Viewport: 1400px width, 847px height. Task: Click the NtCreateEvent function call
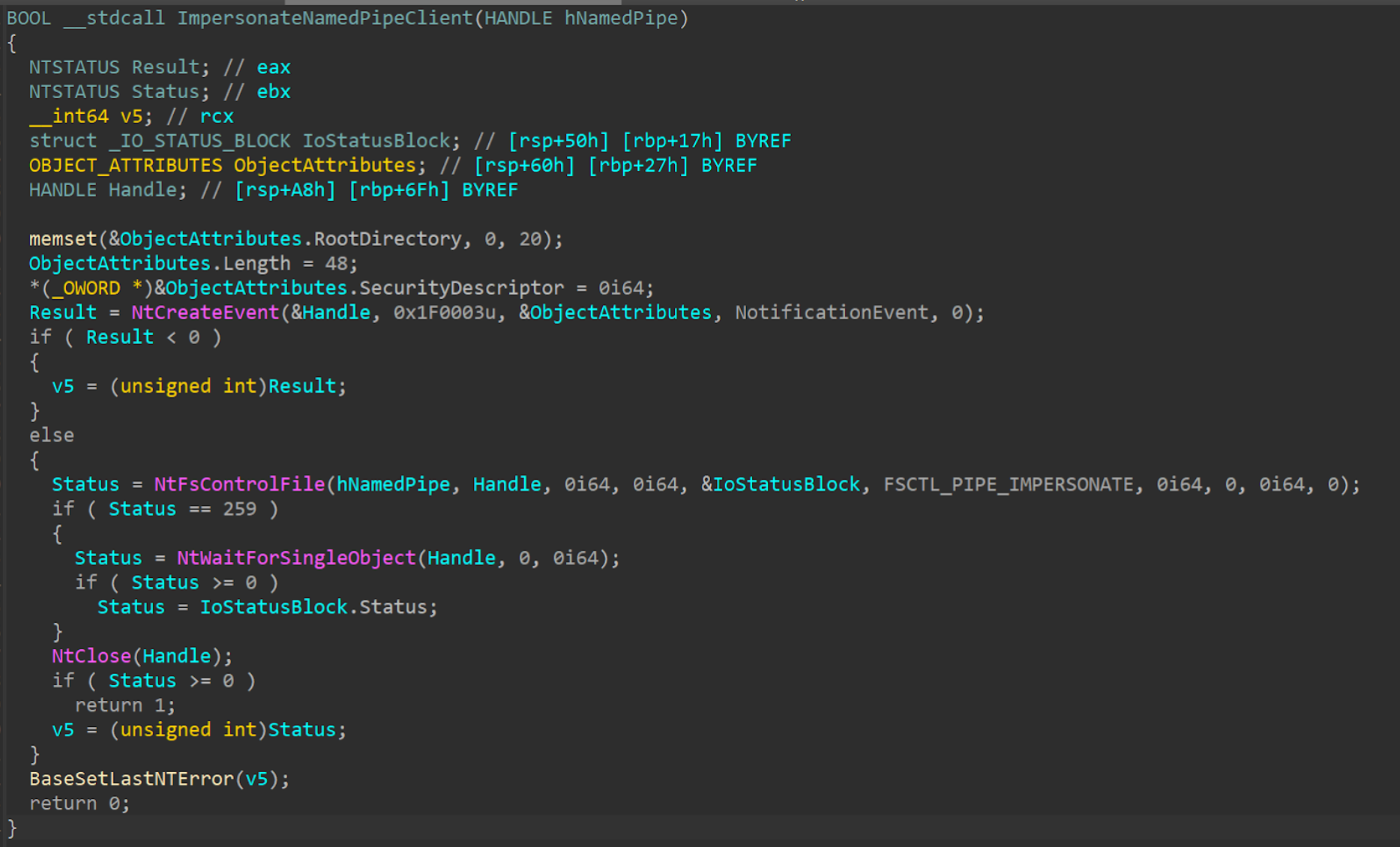click(x=205, y=313)
